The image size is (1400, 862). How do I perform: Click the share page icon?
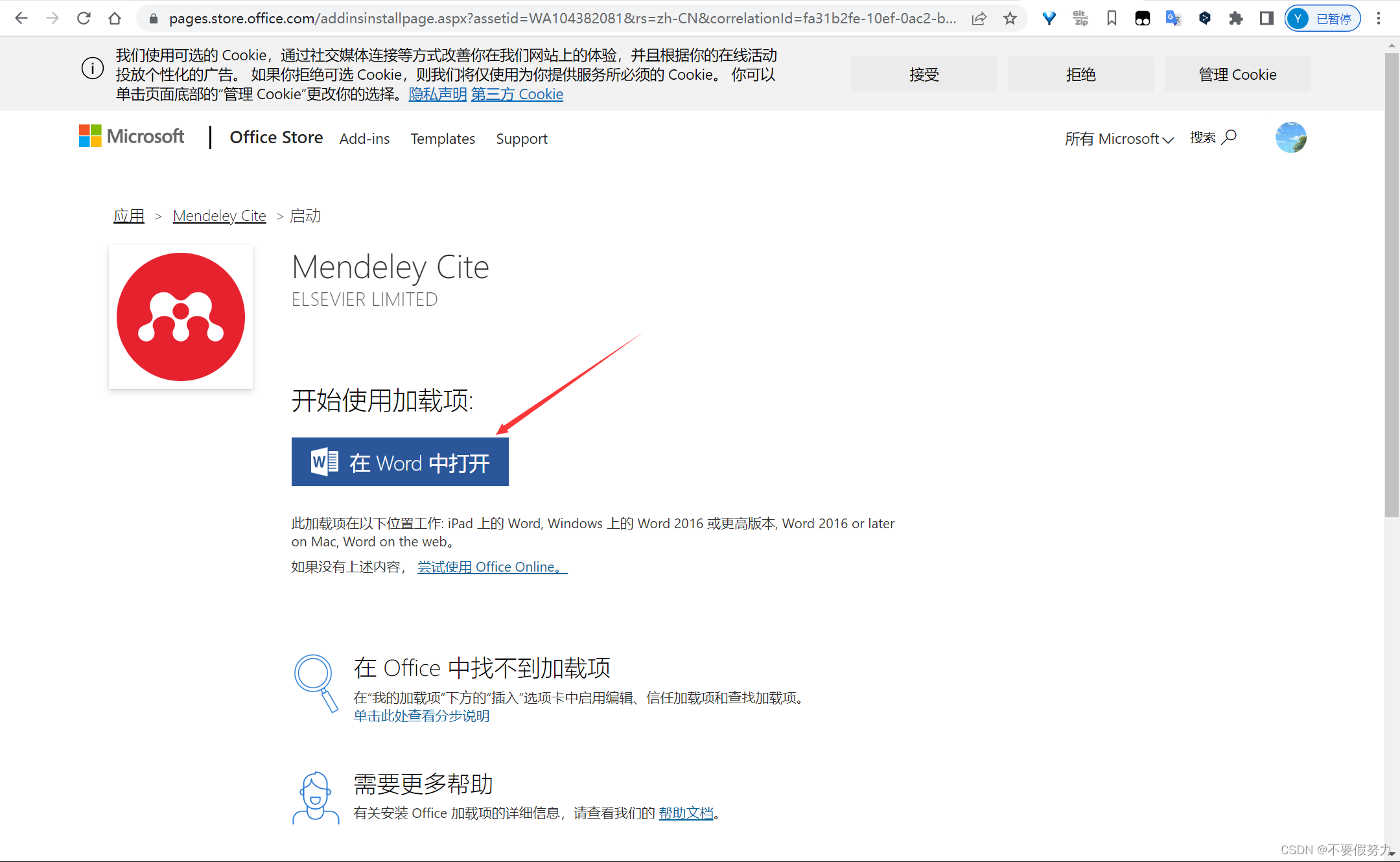[979, 18]
